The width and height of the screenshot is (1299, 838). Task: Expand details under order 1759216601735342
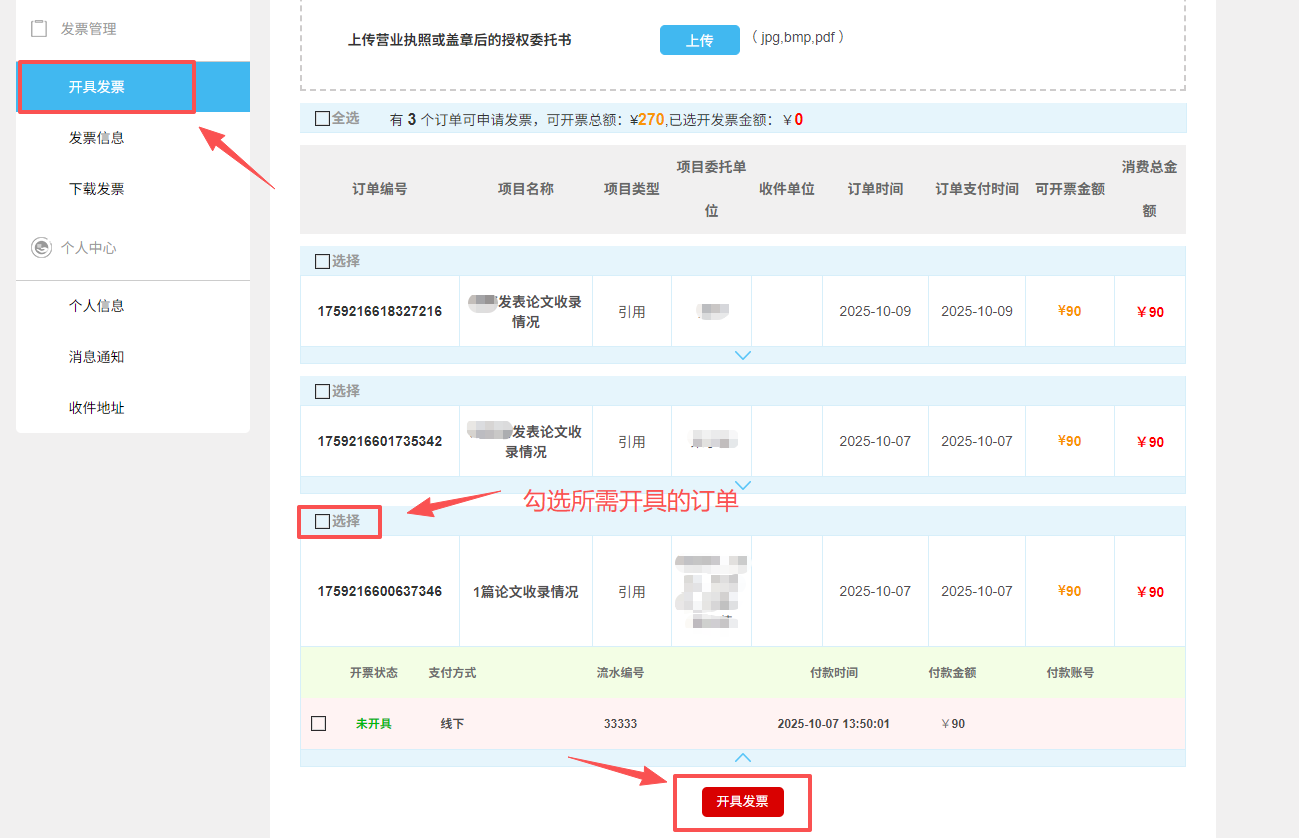coord(742,485)
